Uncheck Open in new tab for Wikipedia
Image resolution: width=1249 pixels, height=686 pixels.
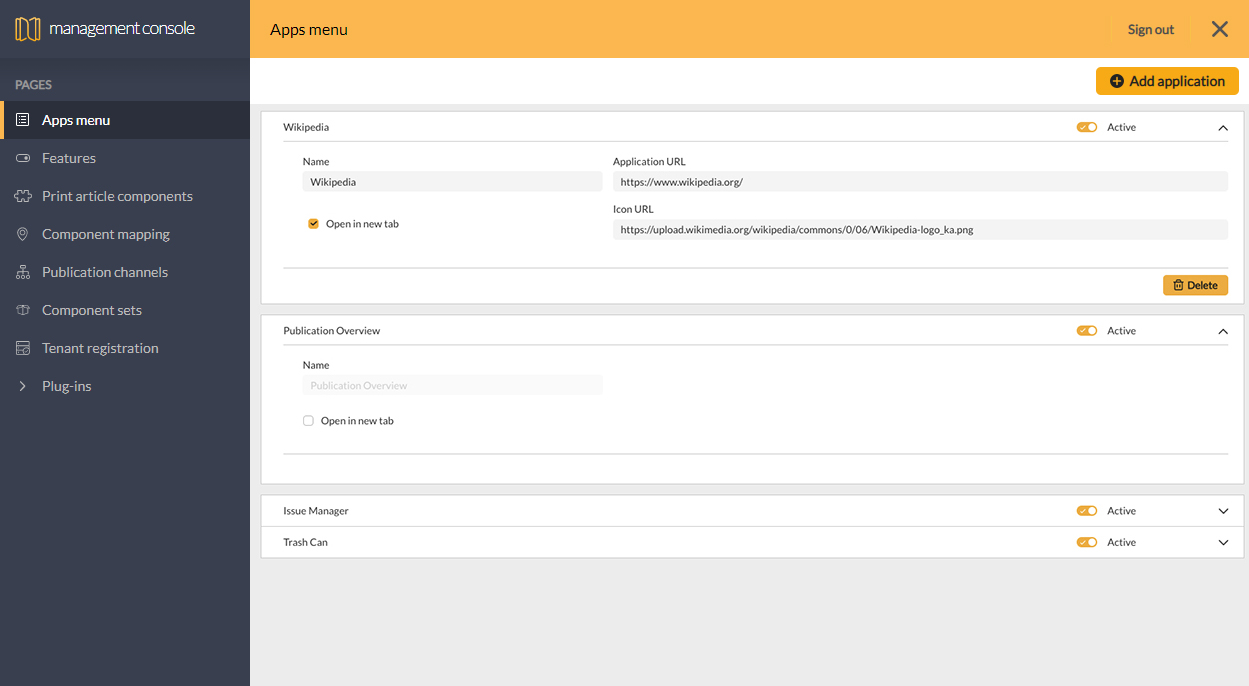pyautogui.click(x=313, y=224)
